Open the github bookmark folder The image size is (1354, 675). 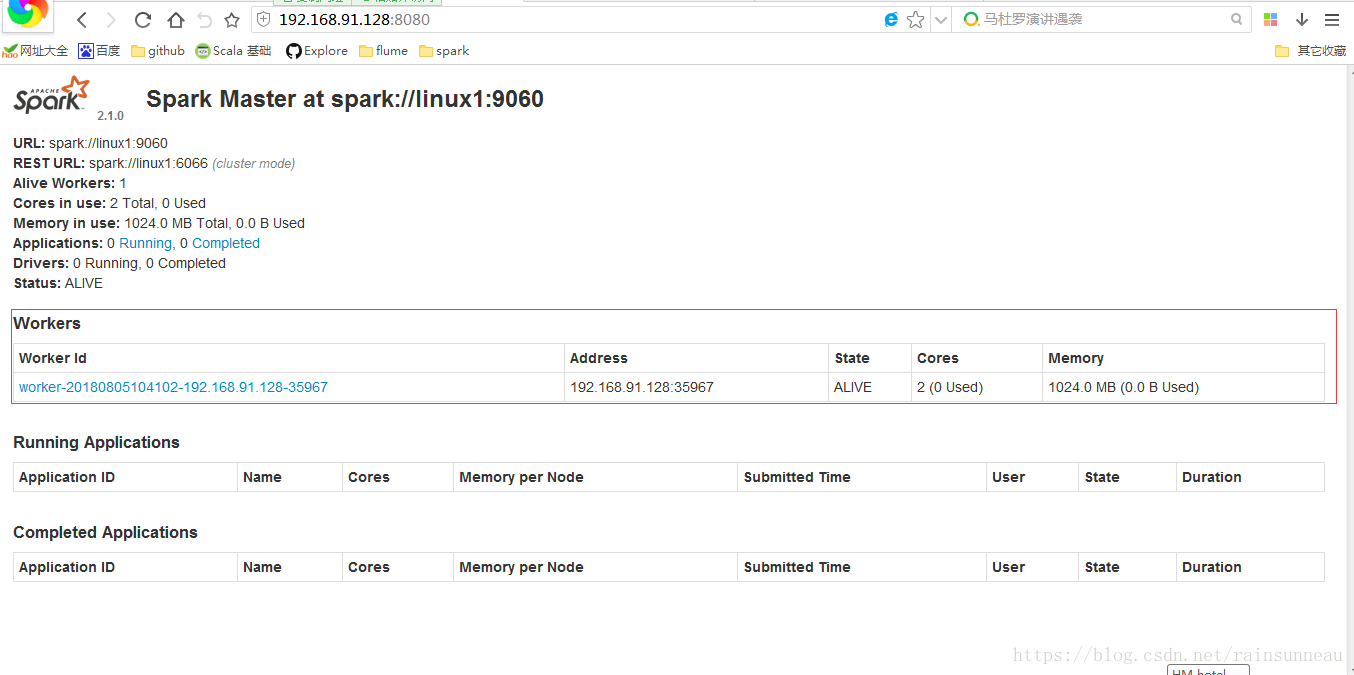pyautogui.click(x=158, y=51)
